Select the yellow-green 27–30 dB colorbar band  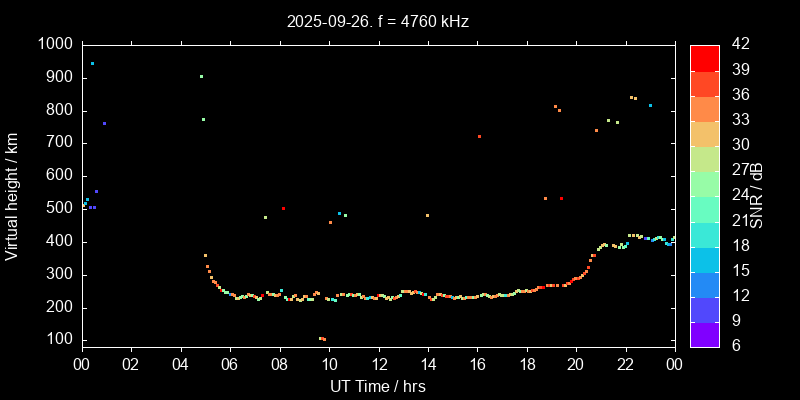coord(704,158)
